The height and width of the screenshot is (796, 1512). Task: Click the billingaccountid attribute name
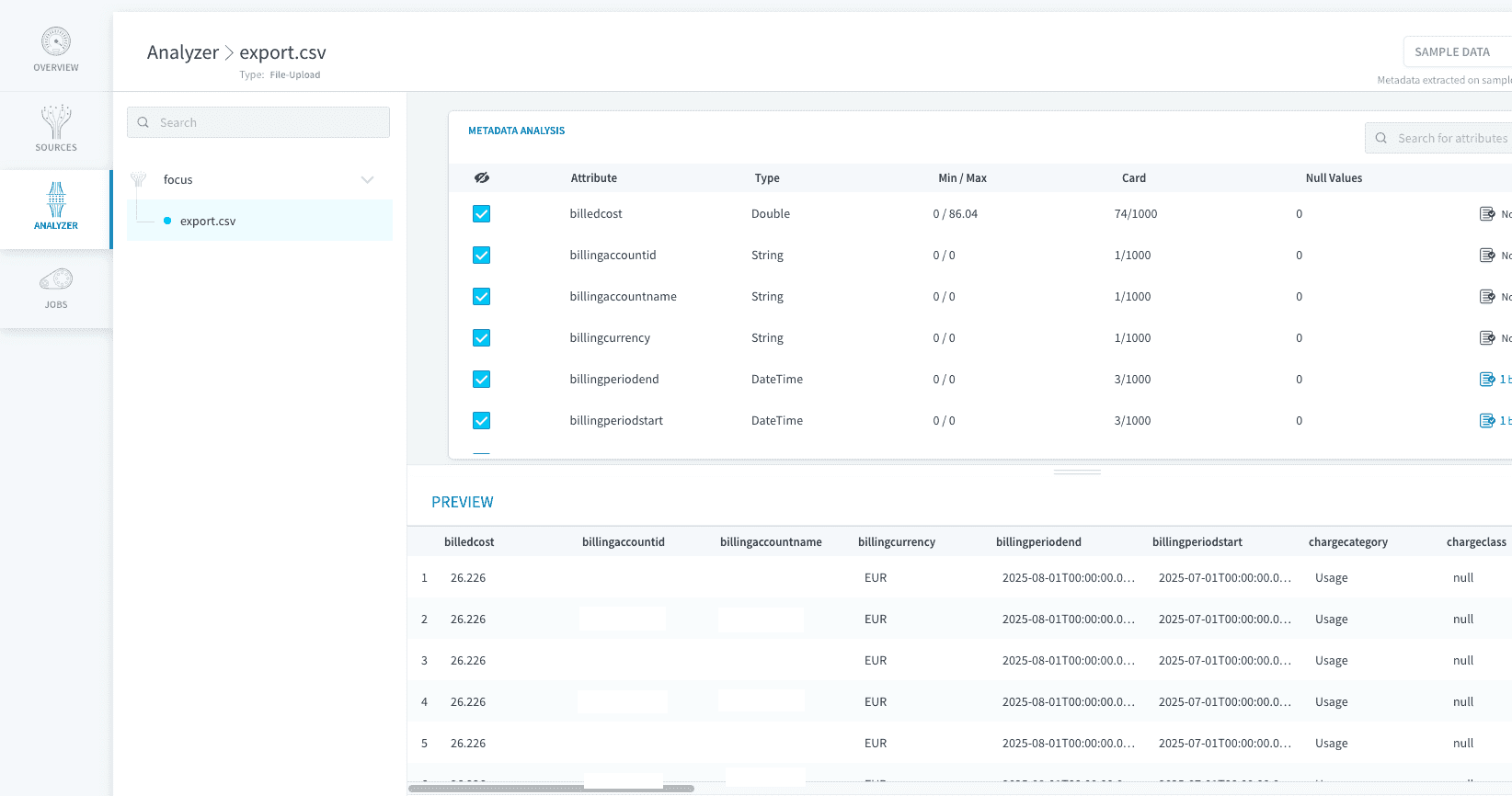(x=613, y=256)
